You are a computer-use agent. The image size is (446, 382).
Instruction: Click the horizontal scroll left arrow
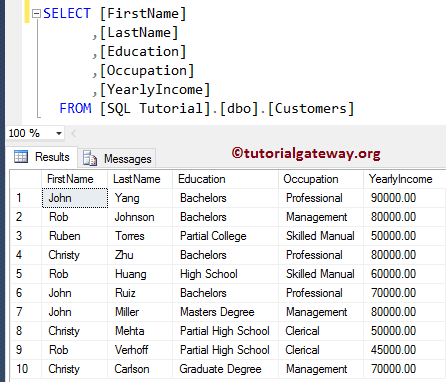[x=73, y=134]
